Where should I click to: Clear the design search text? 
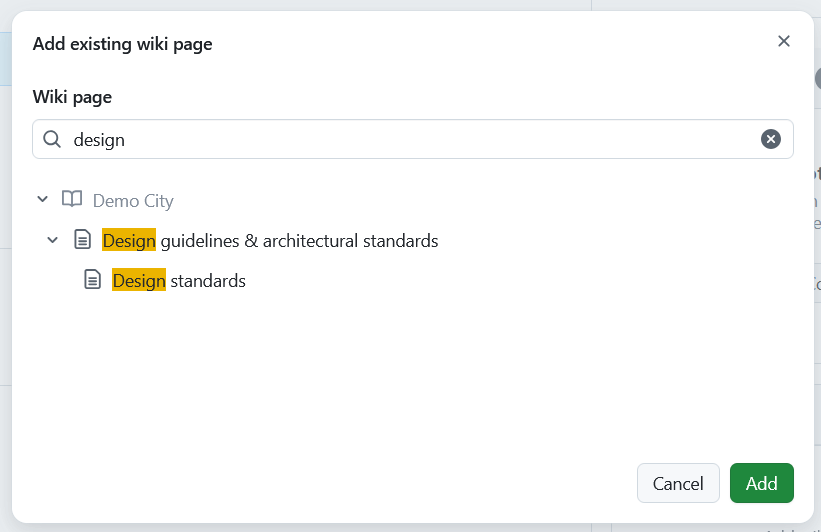point(770,139)
